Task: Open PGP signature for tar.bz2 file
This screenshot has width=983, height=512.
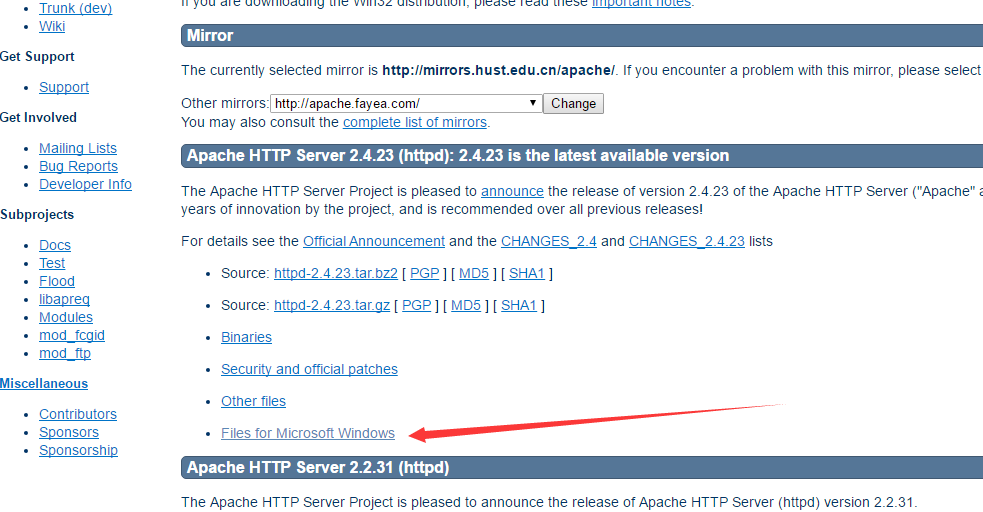Action: [x=425, y=273]
